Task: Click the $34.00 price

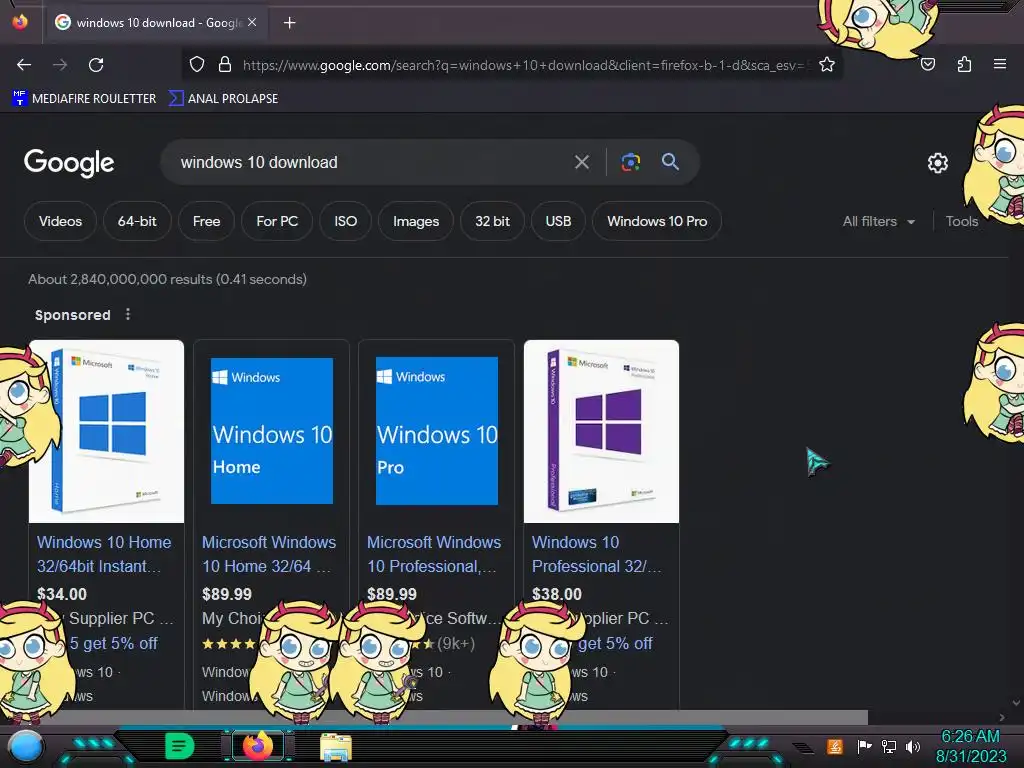Action: click(62, 594)
